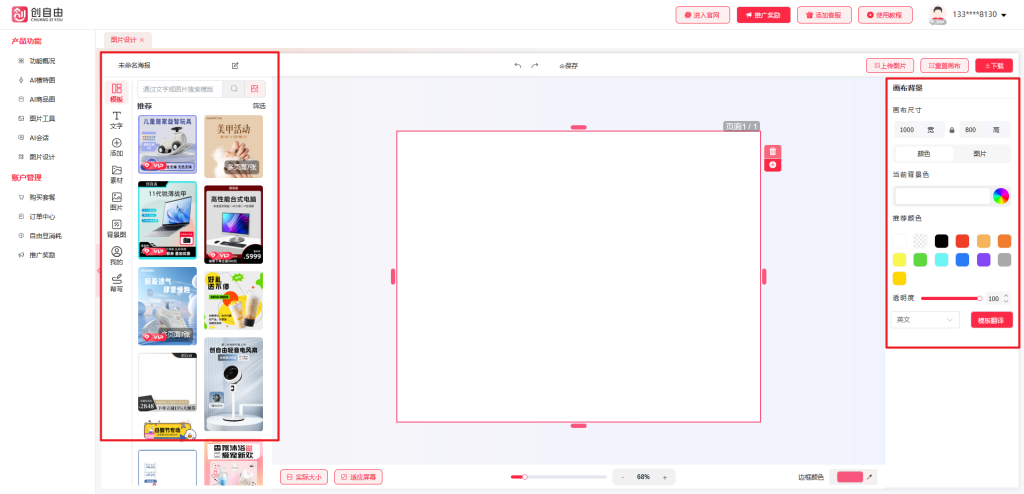Click the undo arrow icon

pyautogui.click(x=518, y=66)
